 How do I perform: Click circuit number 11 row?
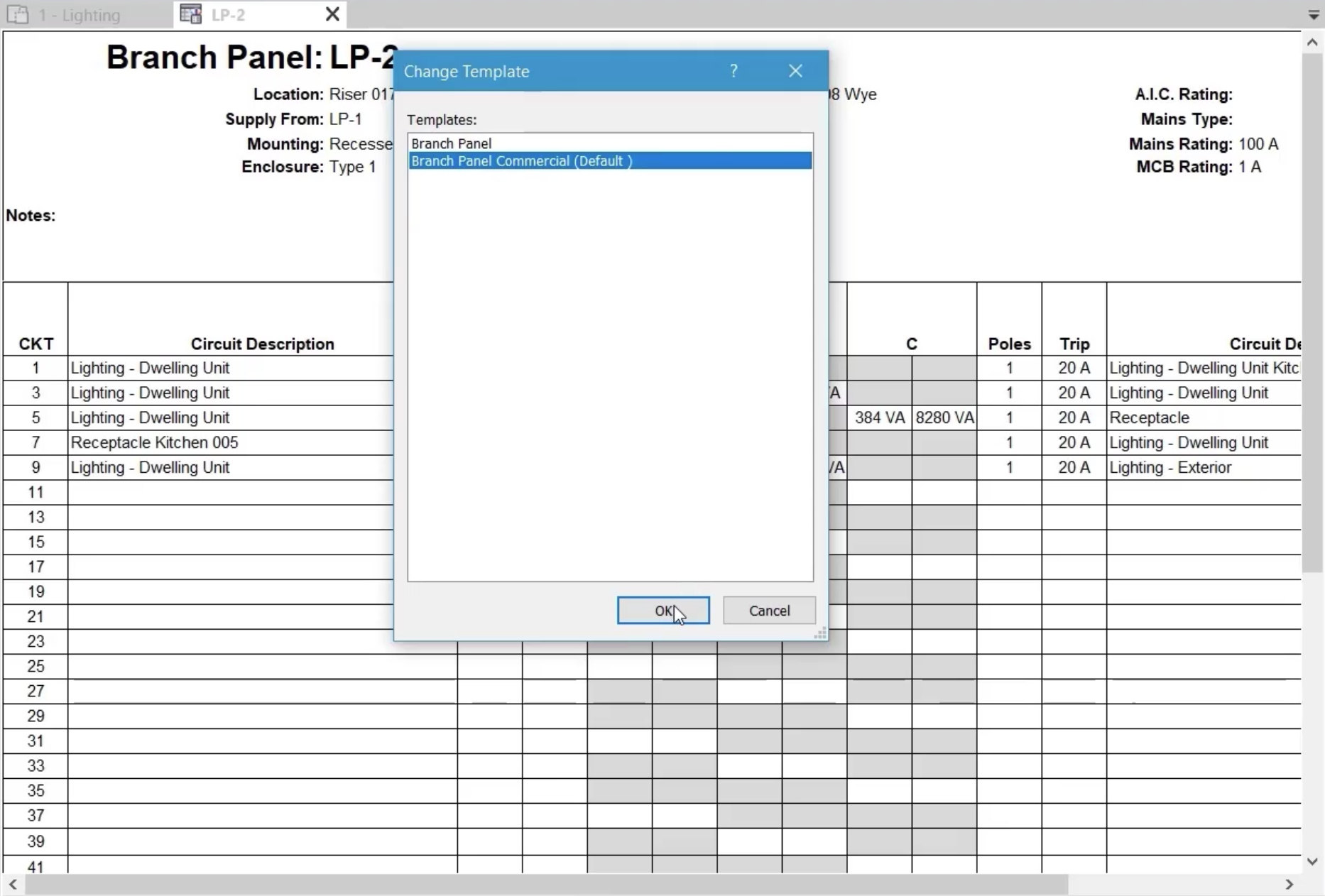(36, 492)
